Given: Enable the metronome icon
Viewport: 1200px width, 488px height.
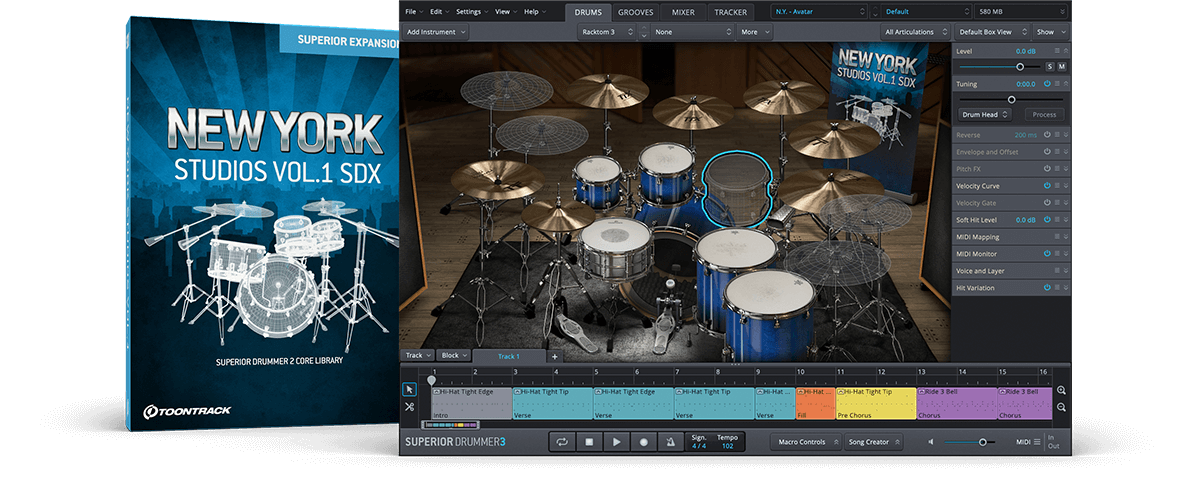Looking at the screenshot, I should [x=670, y=441].
